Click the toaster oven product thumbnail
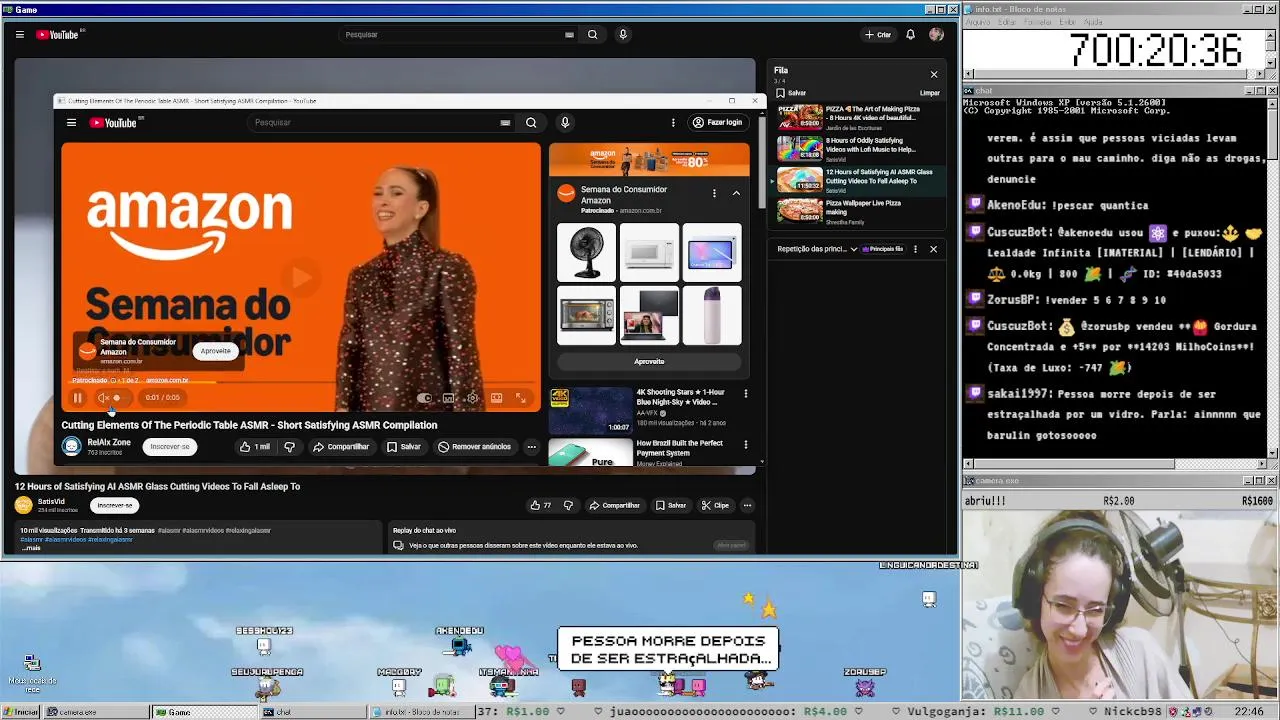This screenshot has width=1280, height=720. (x=586, y=316)
